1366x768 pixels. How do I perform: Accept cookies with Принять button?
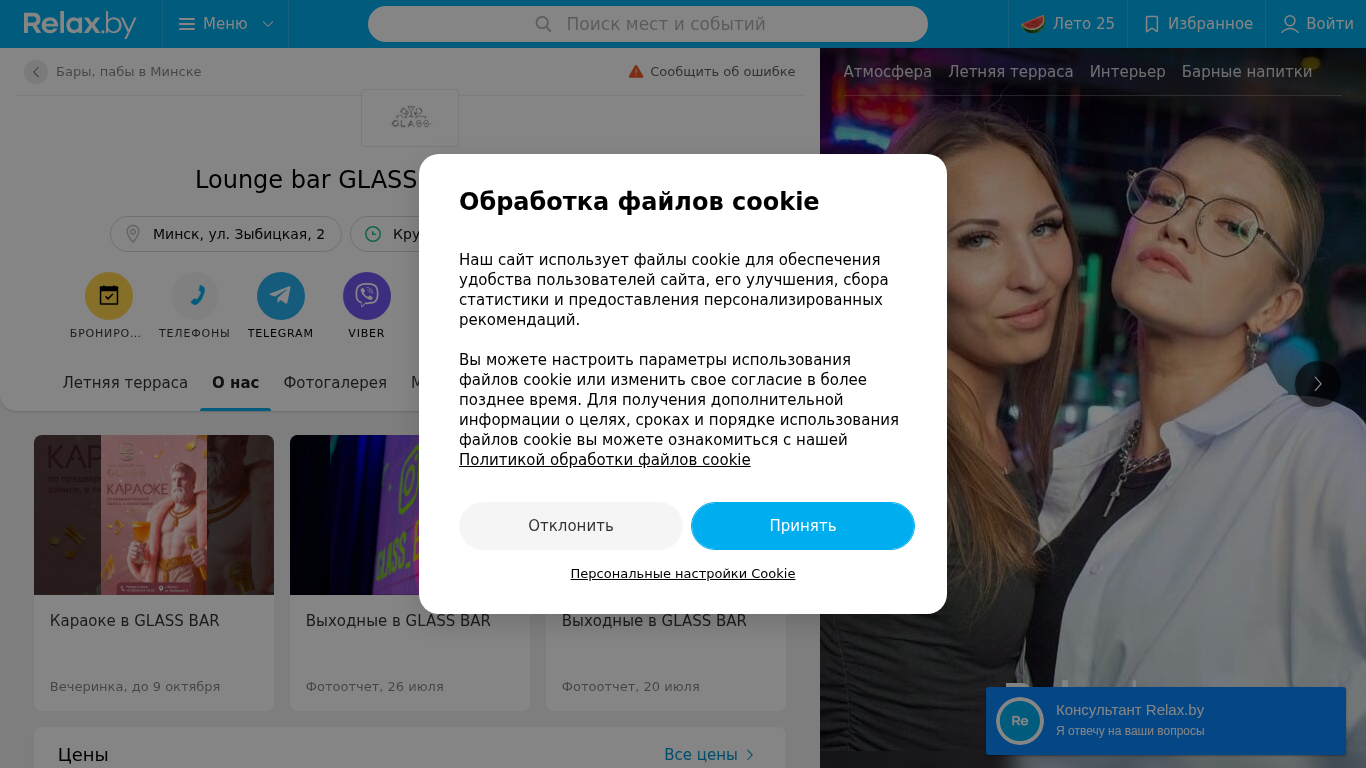tap(803, 526)
